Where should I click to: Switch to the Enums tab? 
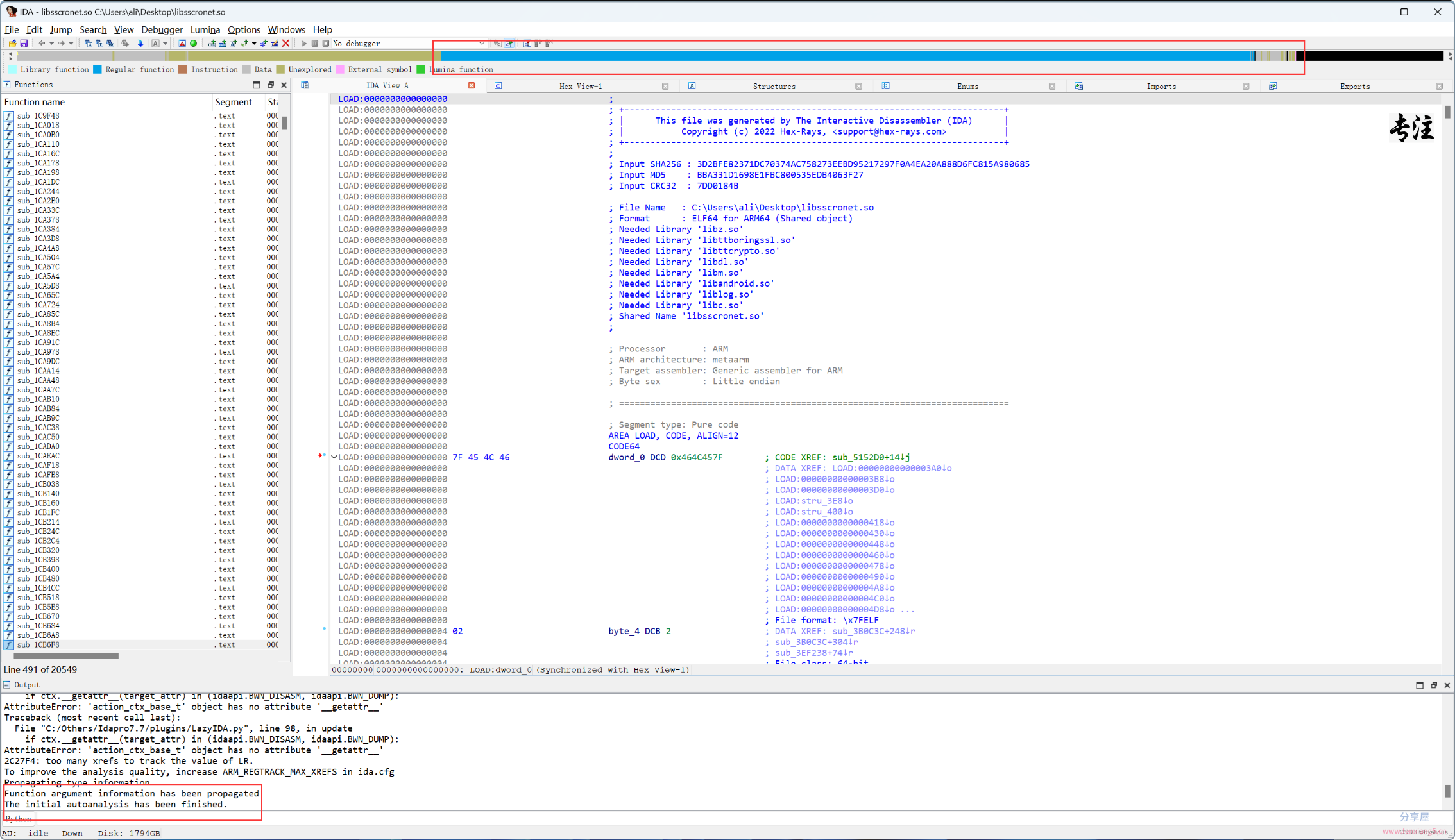967,86
